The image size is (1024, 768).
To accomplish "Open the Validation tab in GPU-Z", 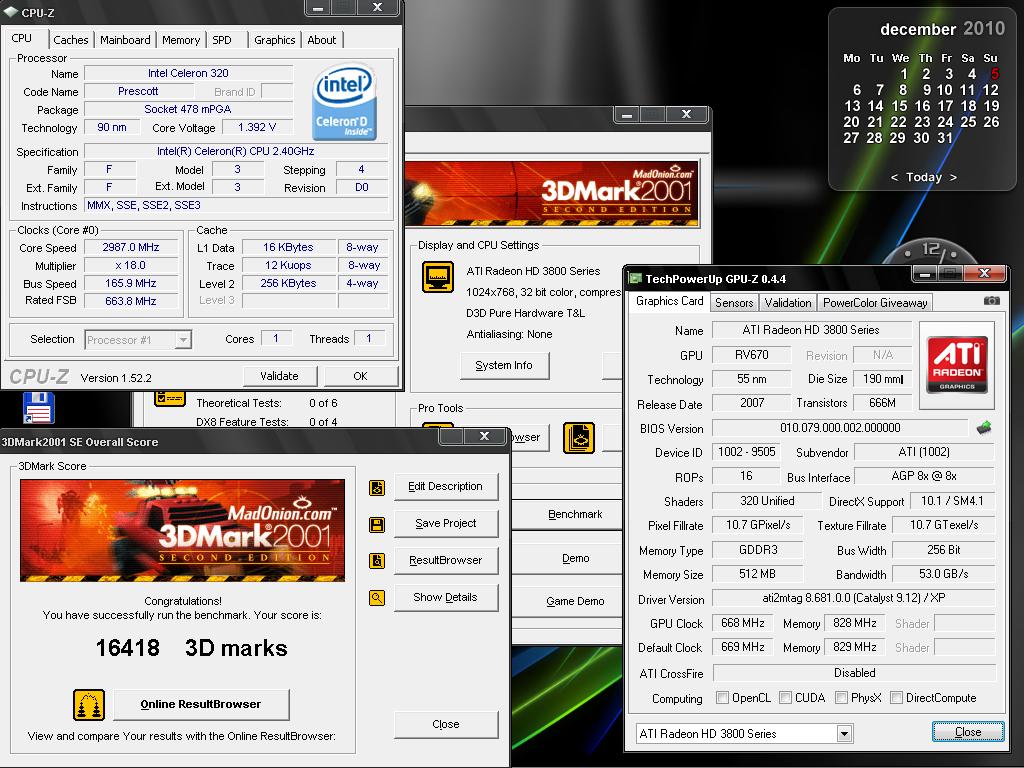I will click(x=788, y=302).
